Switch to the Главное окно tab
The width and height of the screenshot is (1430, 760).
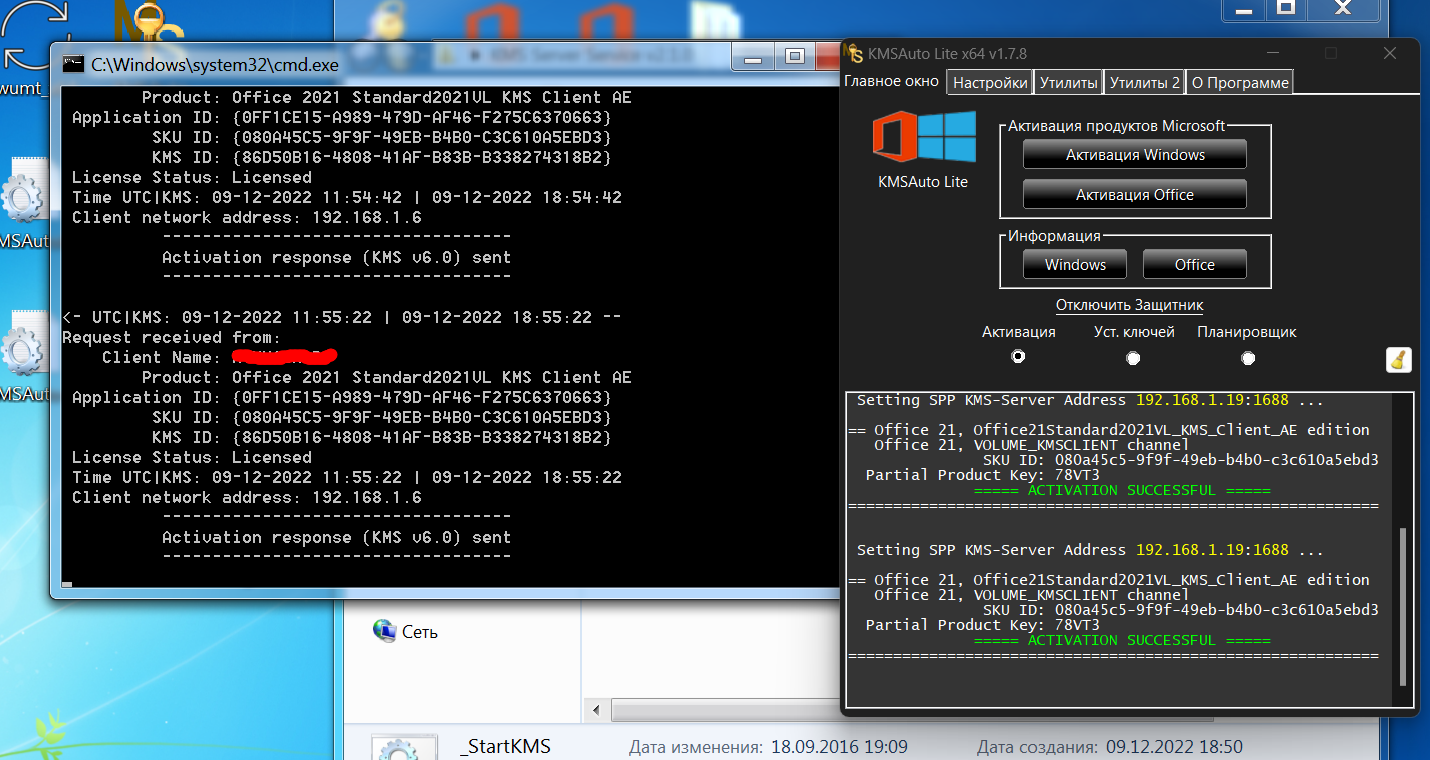[892, 81]
